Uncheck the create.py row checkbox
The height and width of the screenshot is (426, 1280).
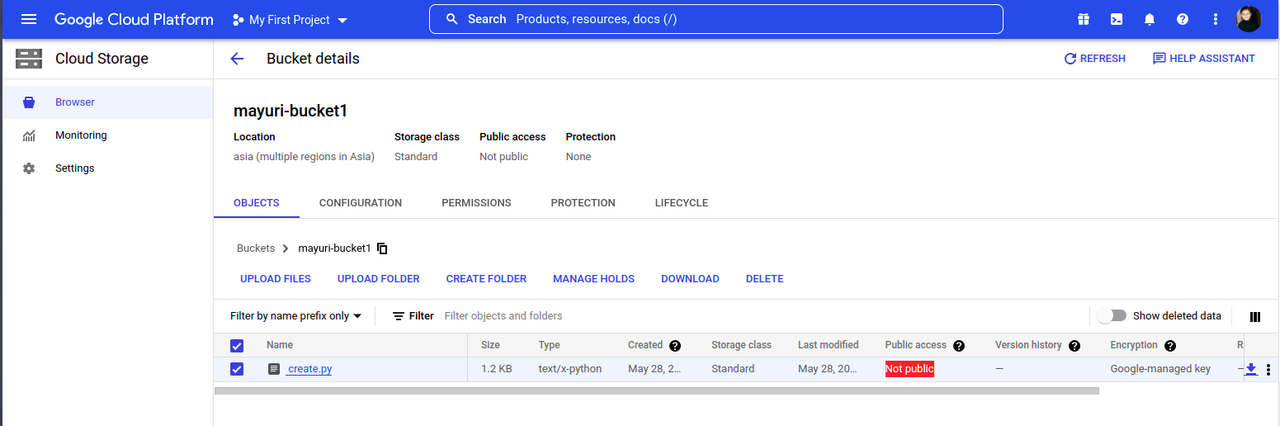click(x=237, y=369)
